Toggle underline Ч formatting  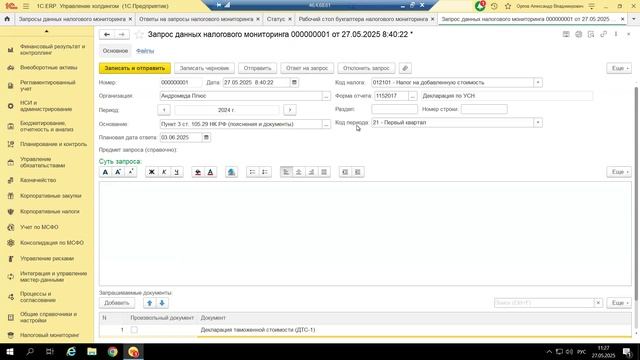click(x=176, y=172)
